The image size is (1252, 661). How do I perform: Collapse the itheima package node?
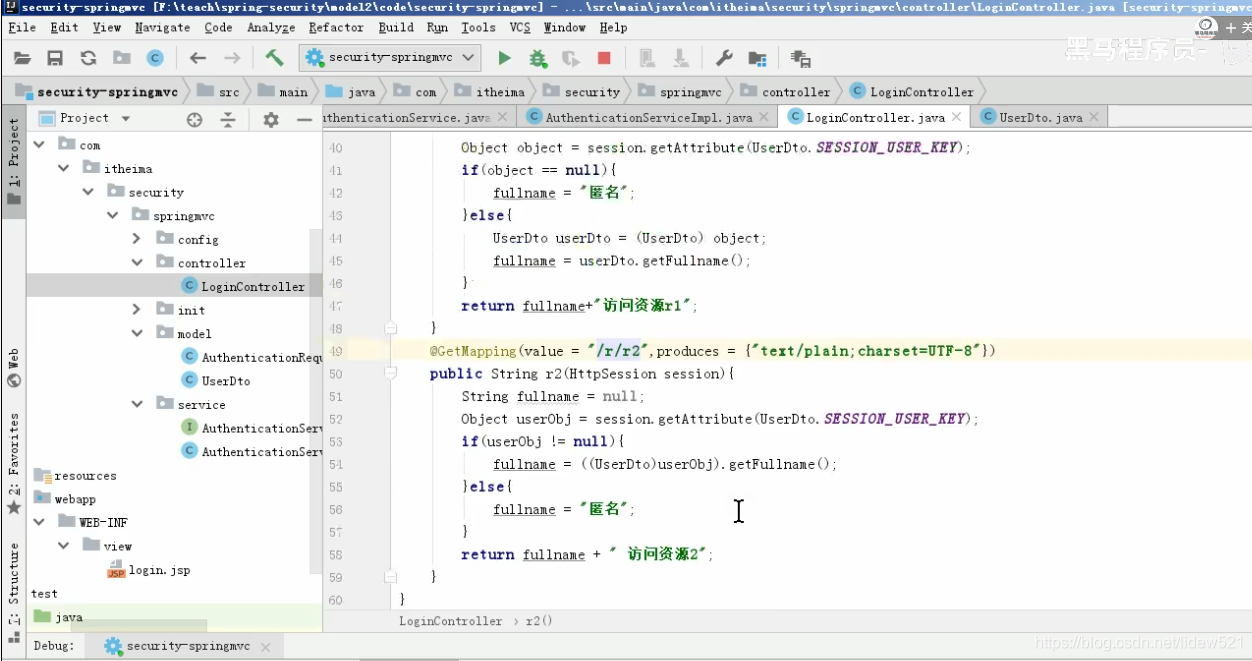(64, 169)
